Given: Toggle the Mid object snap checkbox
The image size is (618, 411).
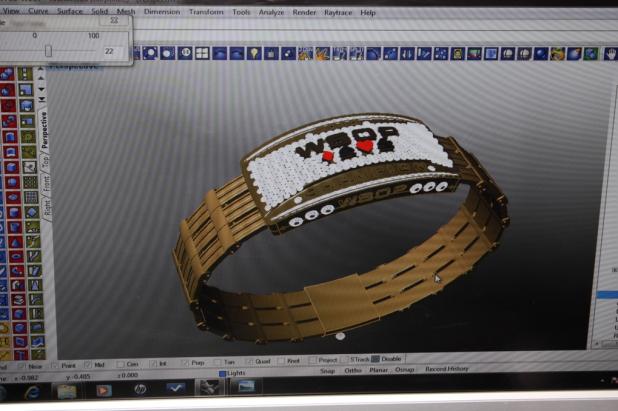Looking at the screenshot, I should pyautogui.click(x=87, y=365).
